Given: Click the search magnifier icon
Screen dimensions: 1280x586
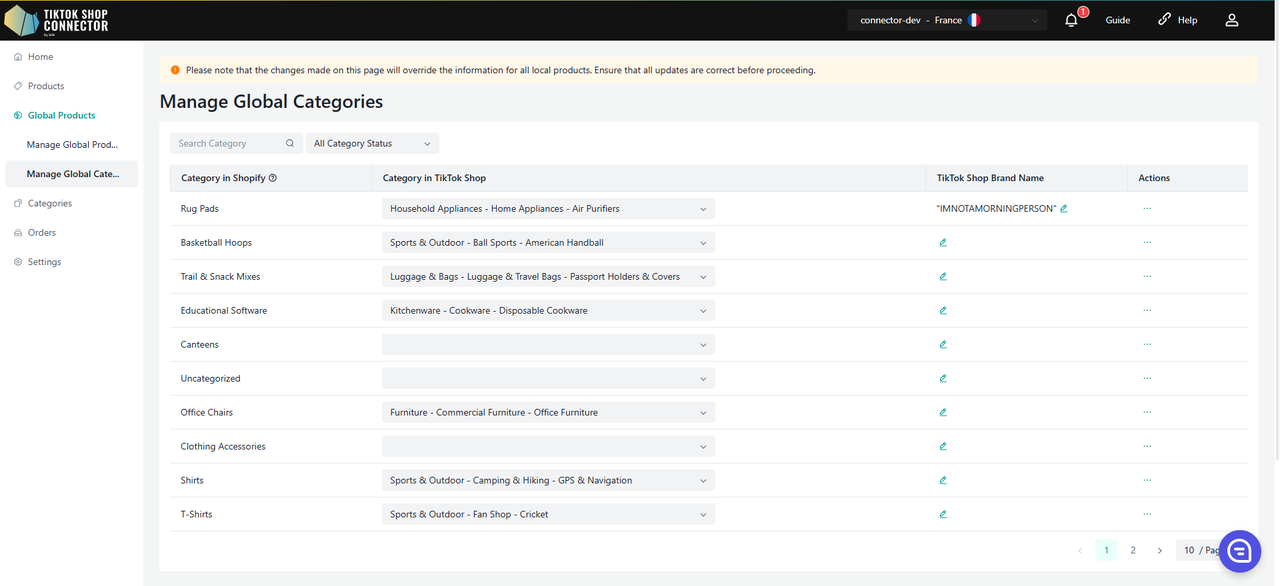Looking at the screenshot, I should 290,144.
